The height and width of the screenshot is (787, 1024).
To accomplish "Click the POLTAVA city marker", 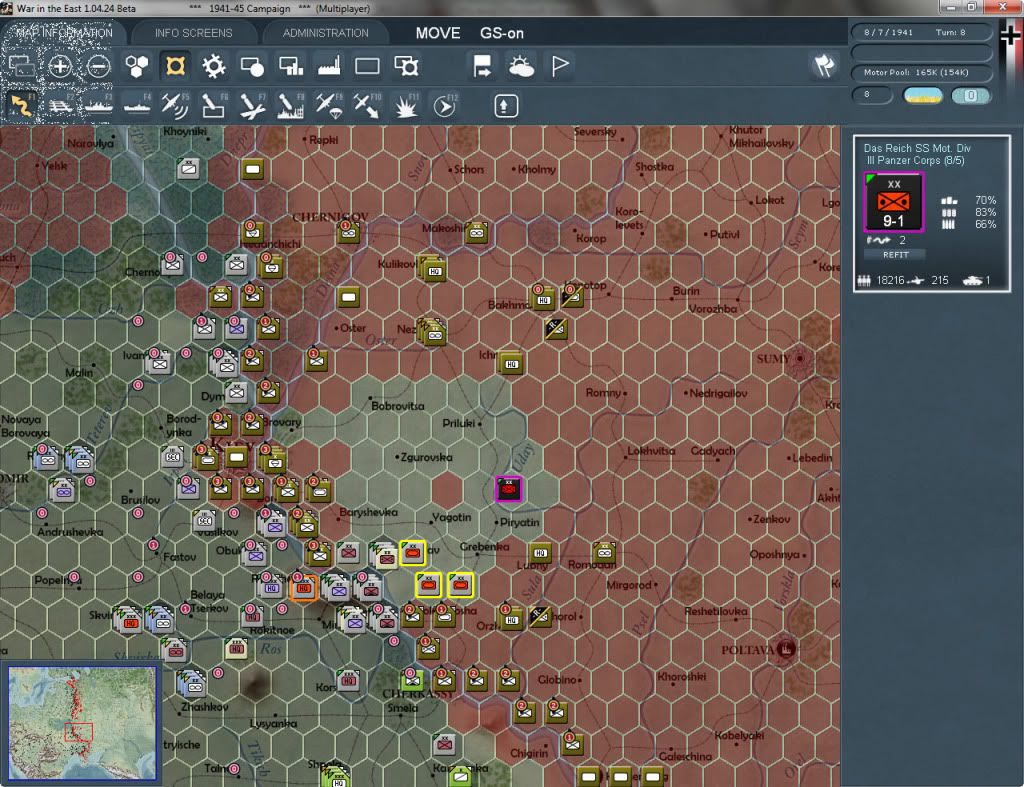I will point(786,649).
